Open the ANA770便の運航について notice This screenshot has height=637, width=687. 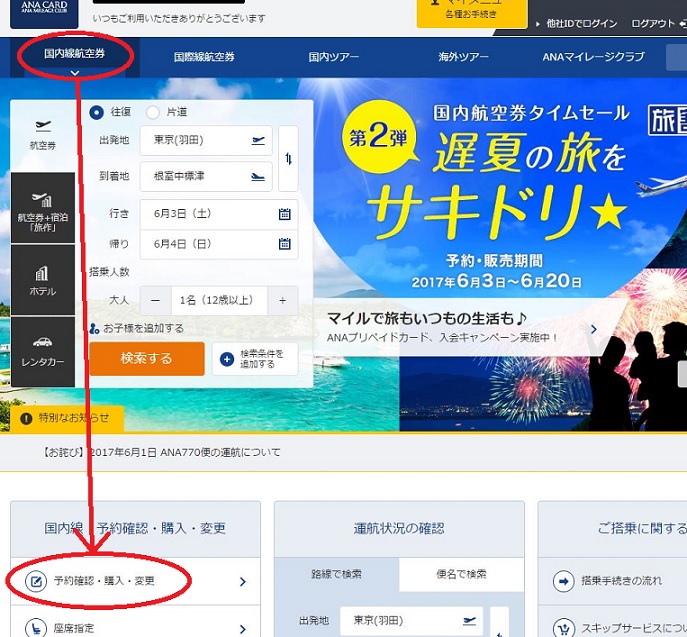click(161, 452)
